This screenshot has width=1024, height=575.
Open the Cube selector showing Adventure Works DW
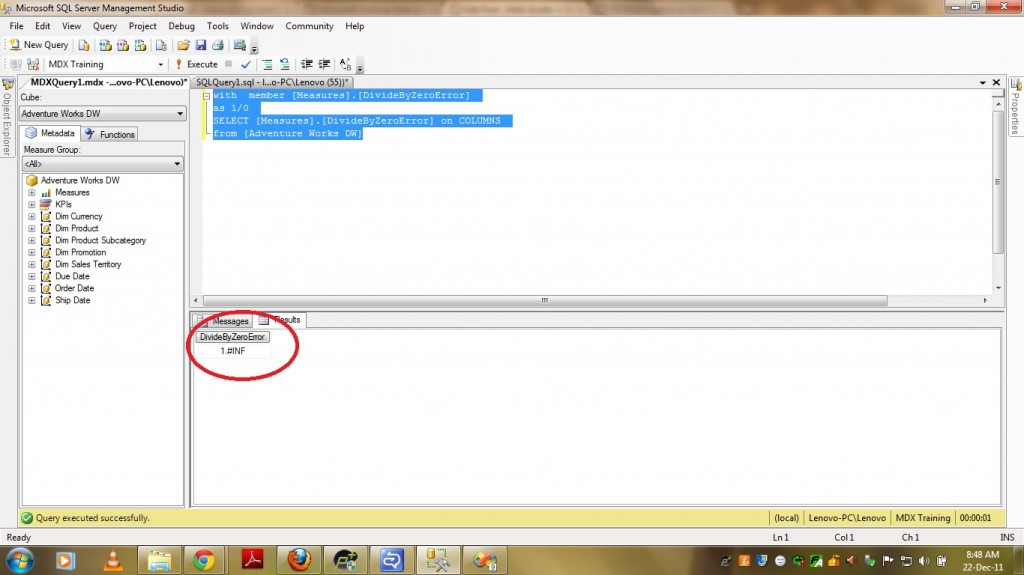point(103,114)
